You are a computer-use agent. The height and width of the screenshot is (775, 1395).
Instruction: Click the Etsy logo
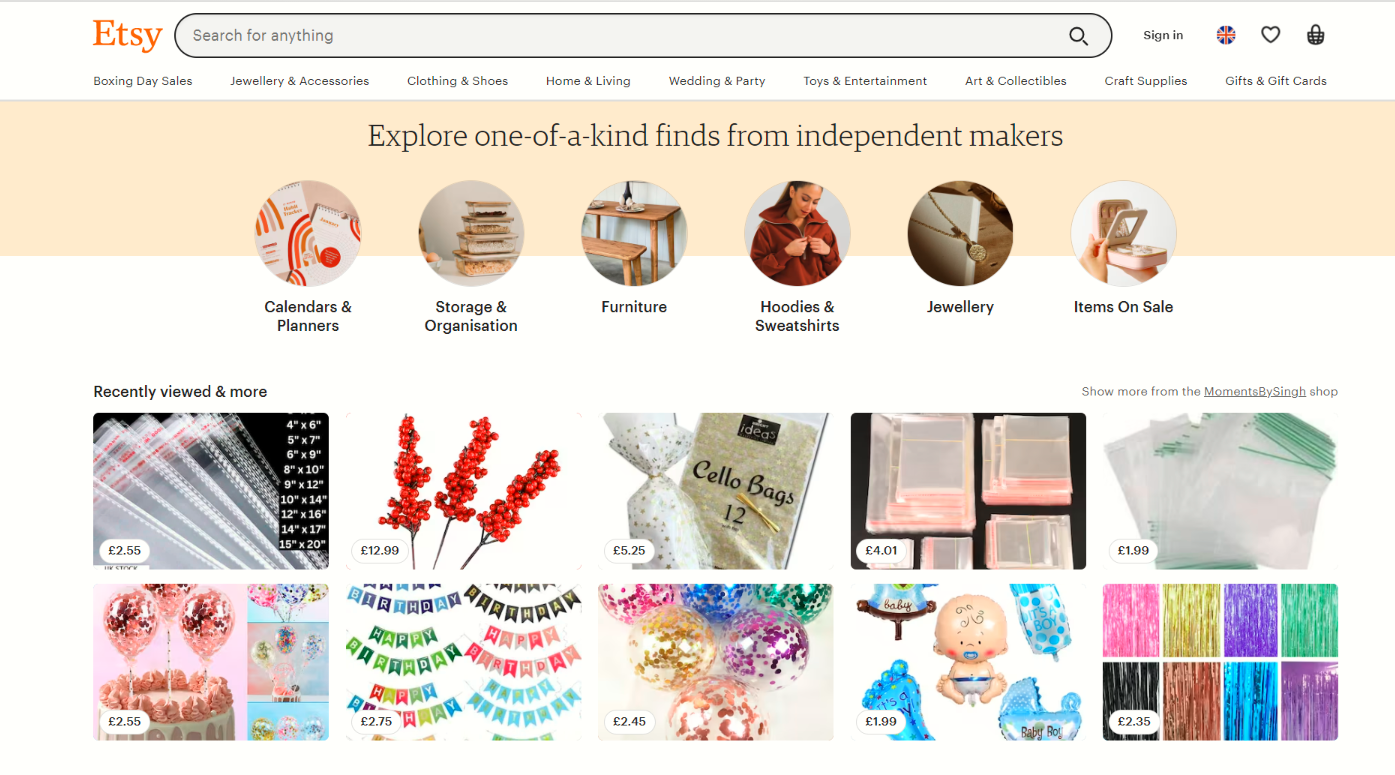pos(127,35)
